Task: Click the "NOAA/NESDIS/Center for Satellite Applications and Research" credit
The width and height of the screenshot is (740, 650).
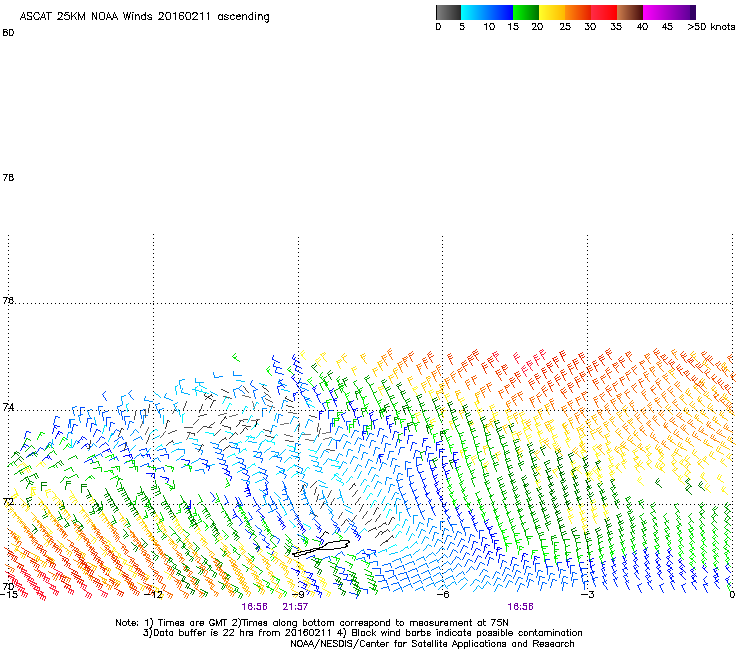Action: tap(432, 644)
